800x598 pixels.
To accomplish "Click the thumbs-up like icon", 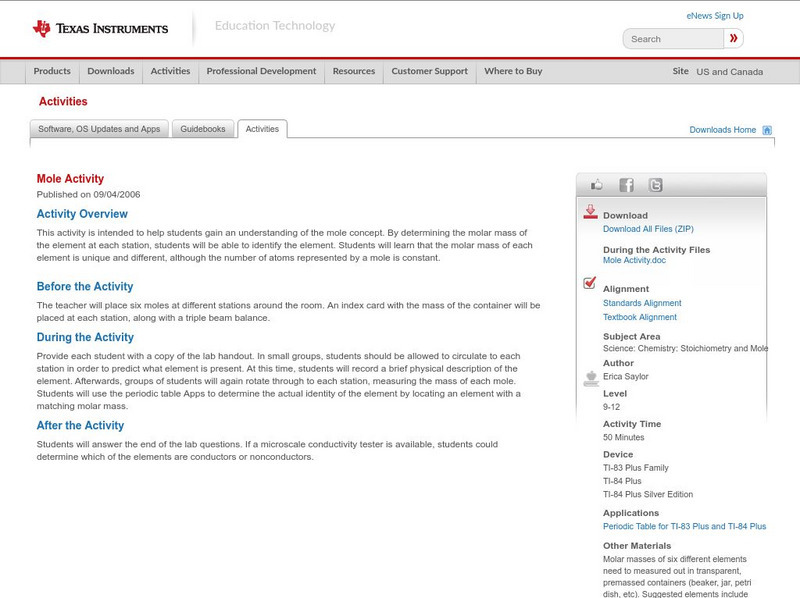I will tap(596, 185).
